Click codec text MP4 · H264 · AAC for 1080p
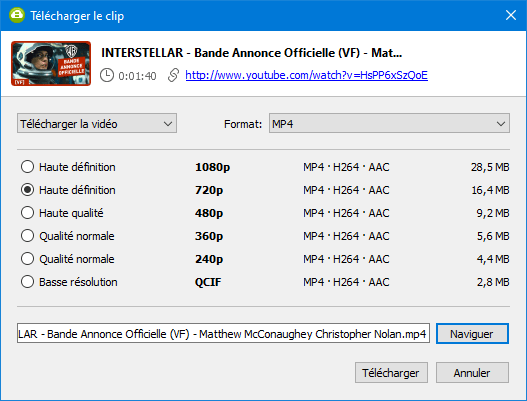527x401 pixels. (346, 167)
